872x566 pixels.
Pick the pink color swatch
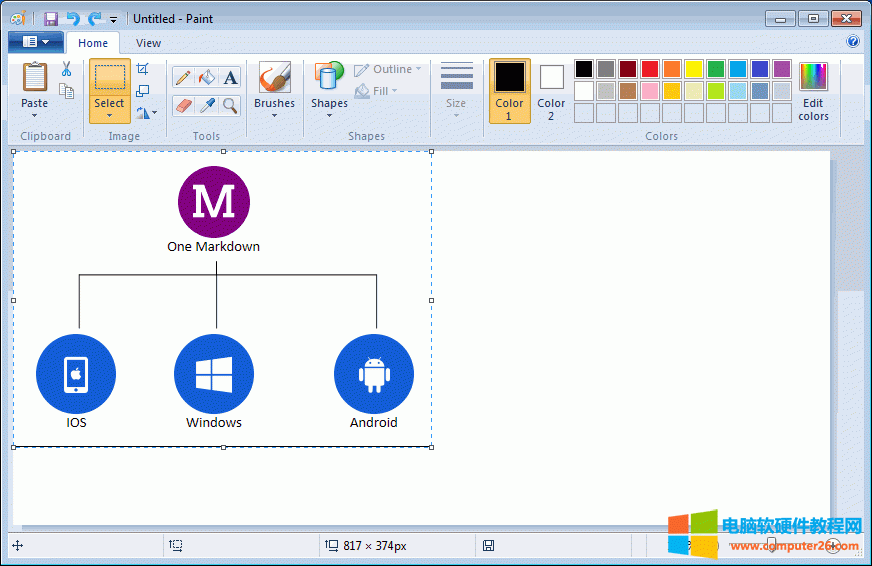(650, 91)
